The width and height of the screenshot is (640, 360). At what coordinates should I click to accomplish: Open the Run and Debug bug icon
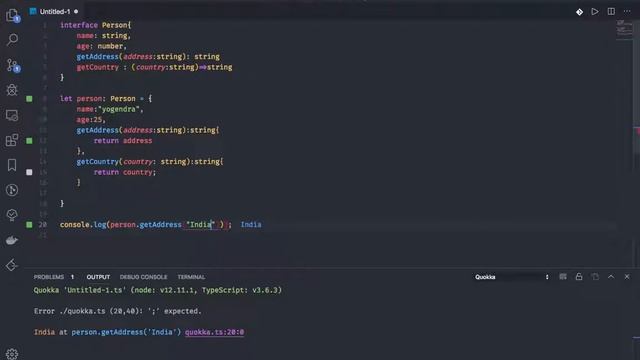[x=12, y=90]
